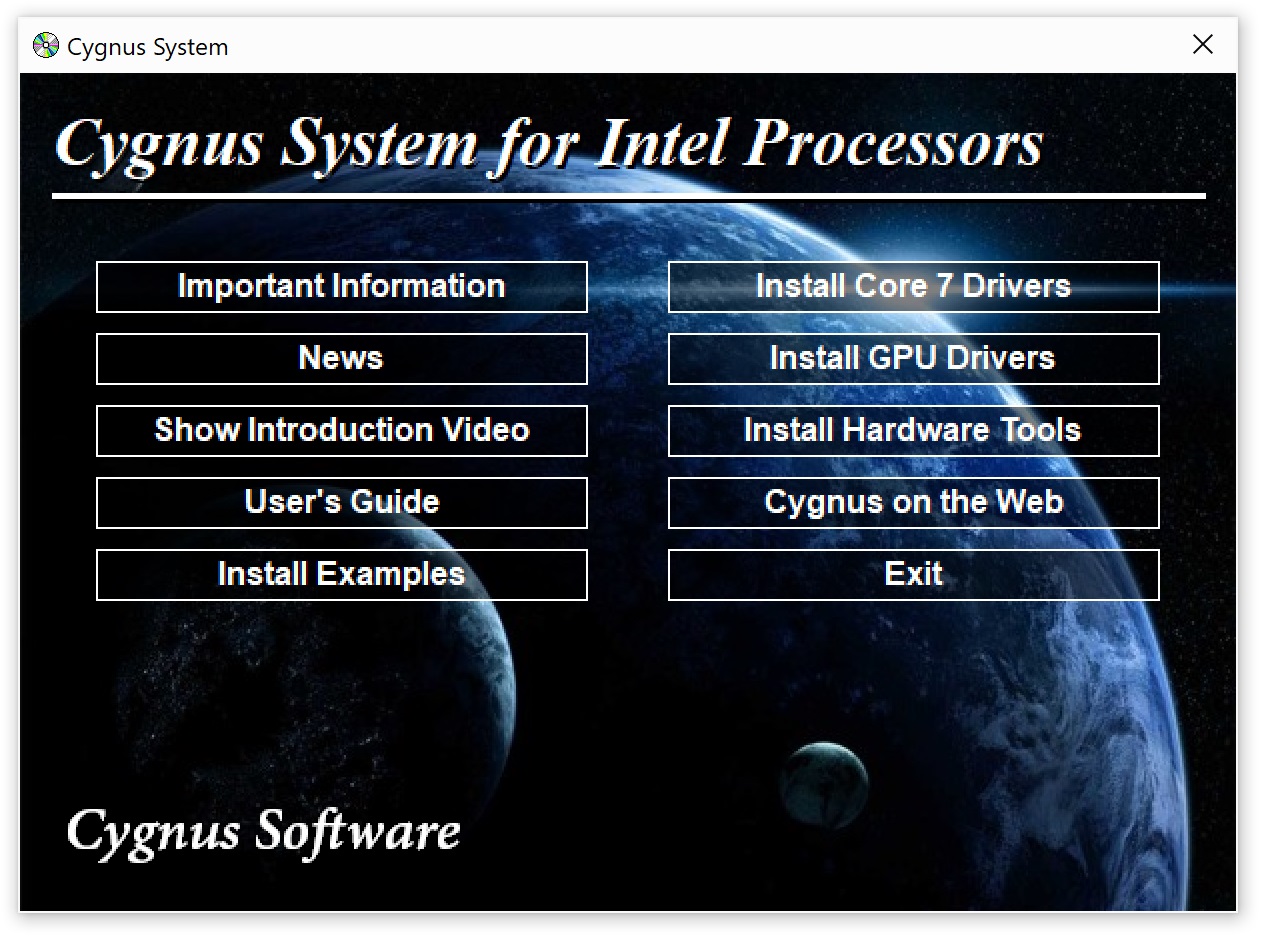1262x936 pixels.
Task: Click the 'Cygnus System for Intel Processors' heading
Action: (549, 145)
